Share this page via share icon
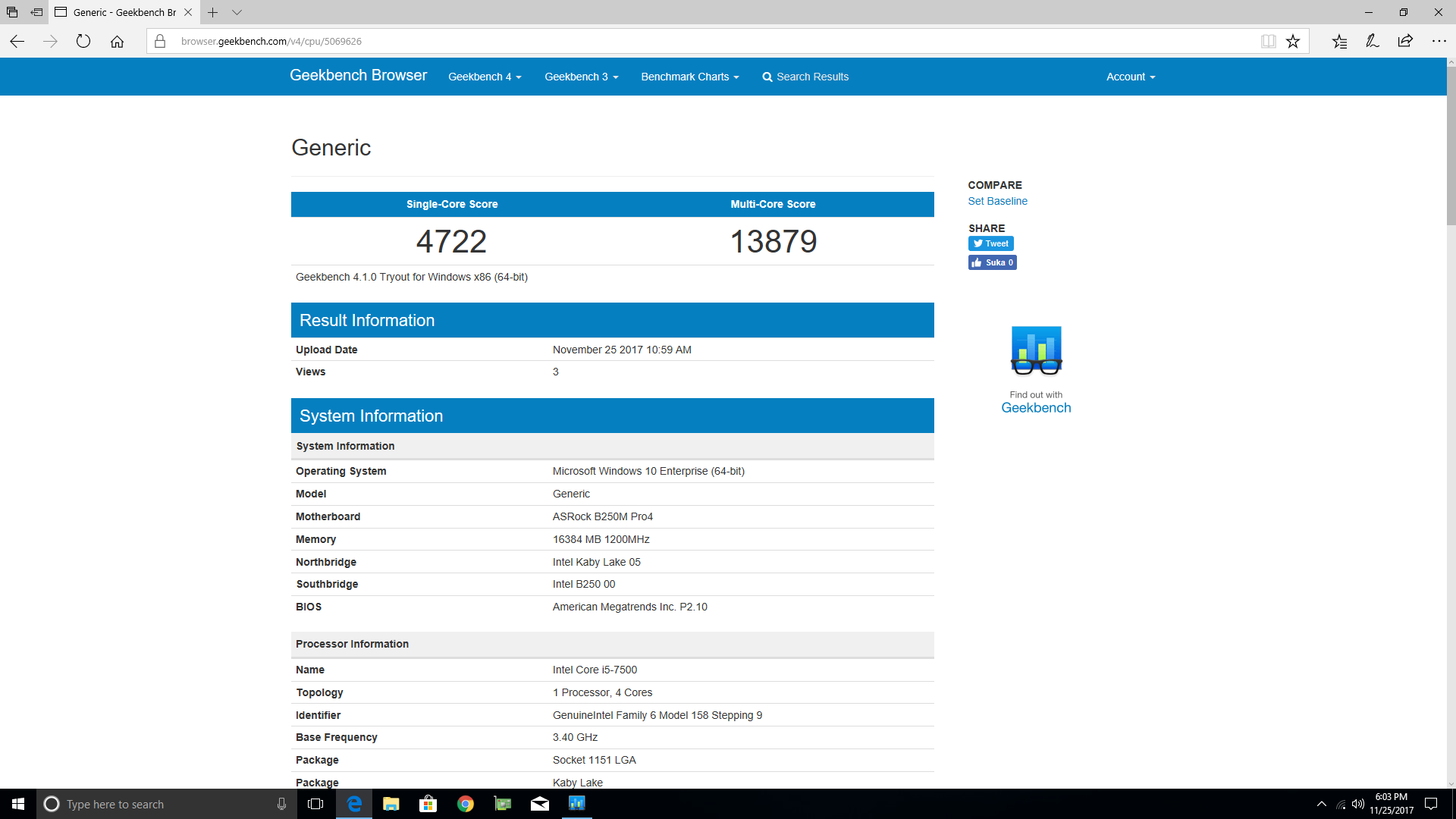Screen dimensions: 1456x819 (x=1405, y=42)
